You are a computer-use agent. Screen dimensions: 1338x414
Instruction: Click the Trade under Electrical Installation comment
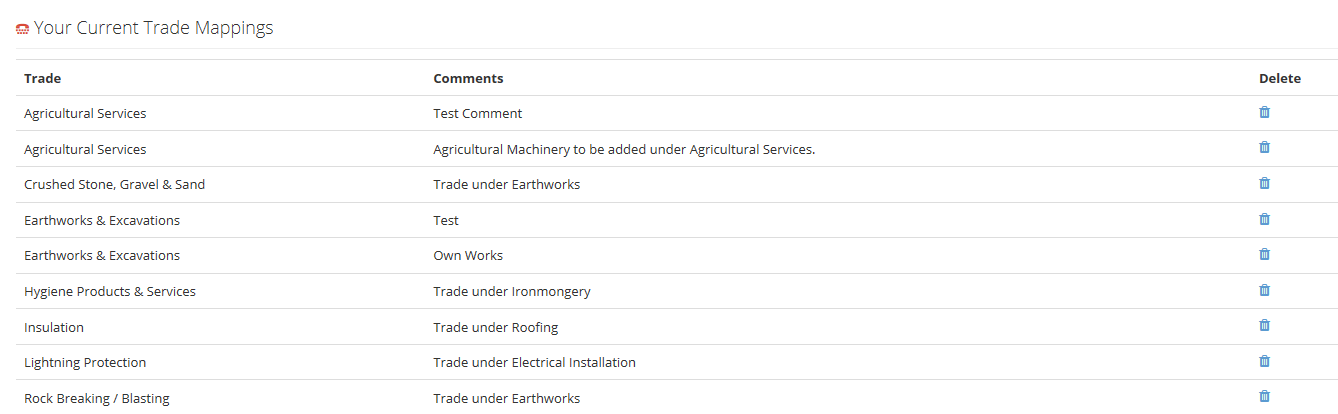click(x=534, y=363)
